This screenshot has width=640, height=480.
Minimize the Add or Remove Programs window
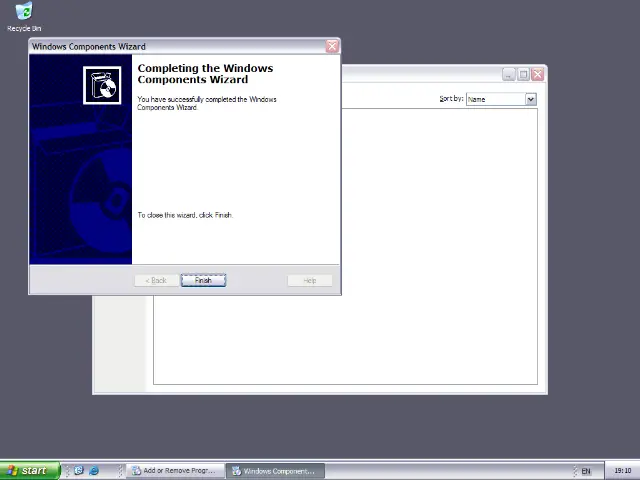[x=509, y=74]
